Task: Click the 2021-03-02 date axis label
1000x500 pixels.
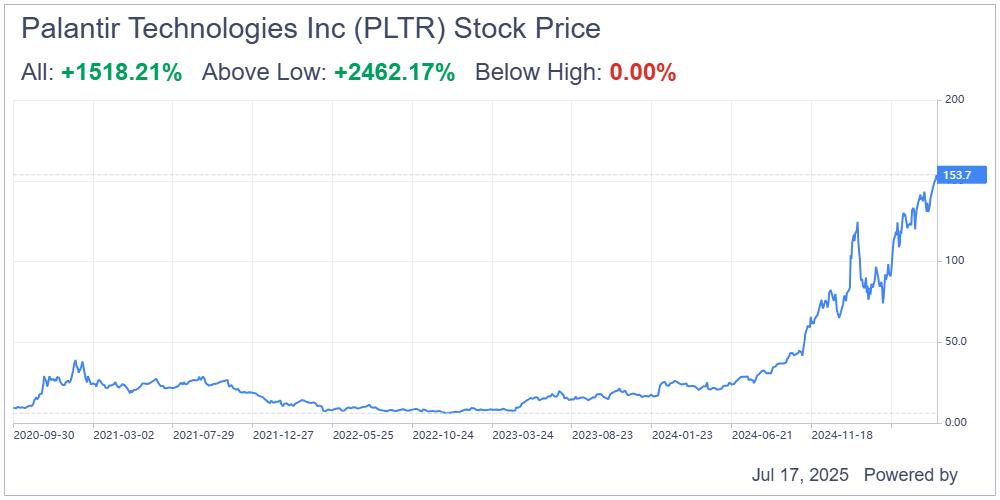Action: tap(124, 436)
